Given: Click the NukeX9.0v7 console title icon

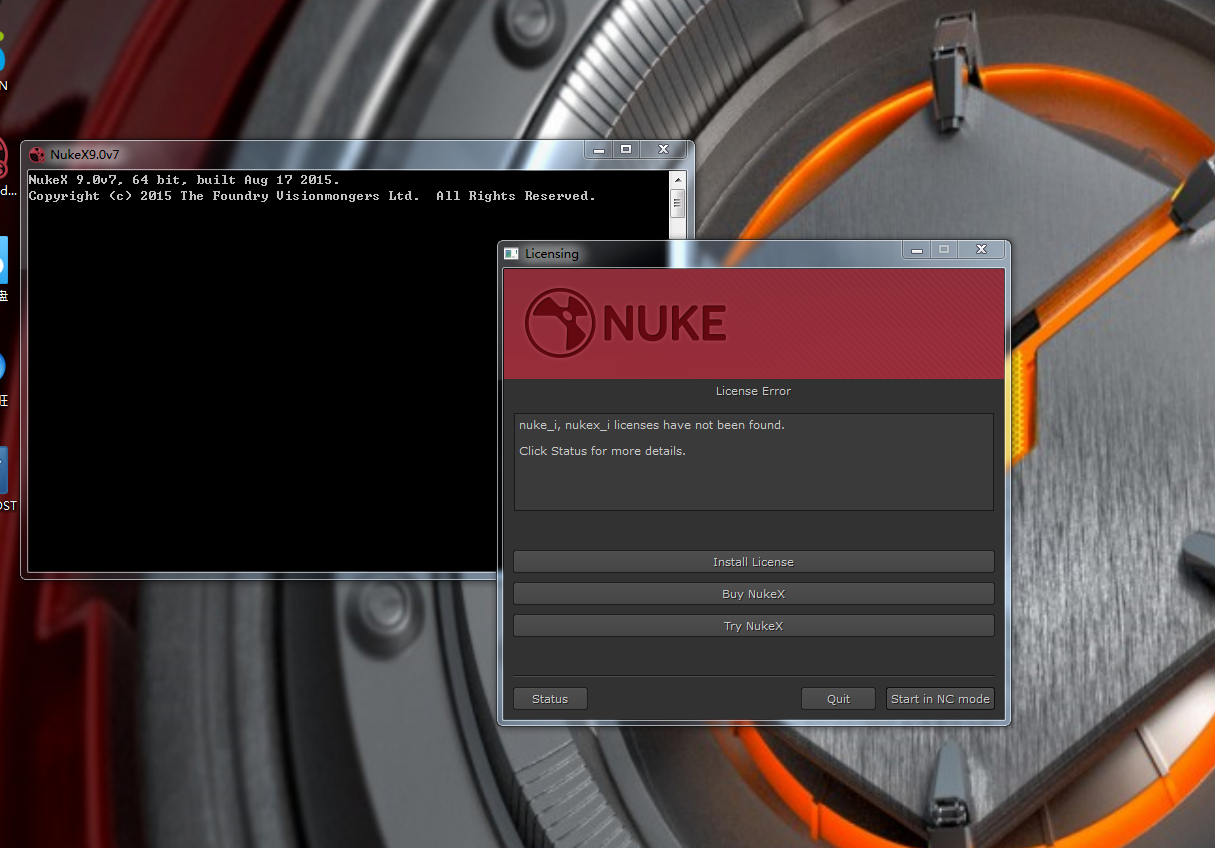Looking at the screenshot, I should tap(37, 155).
